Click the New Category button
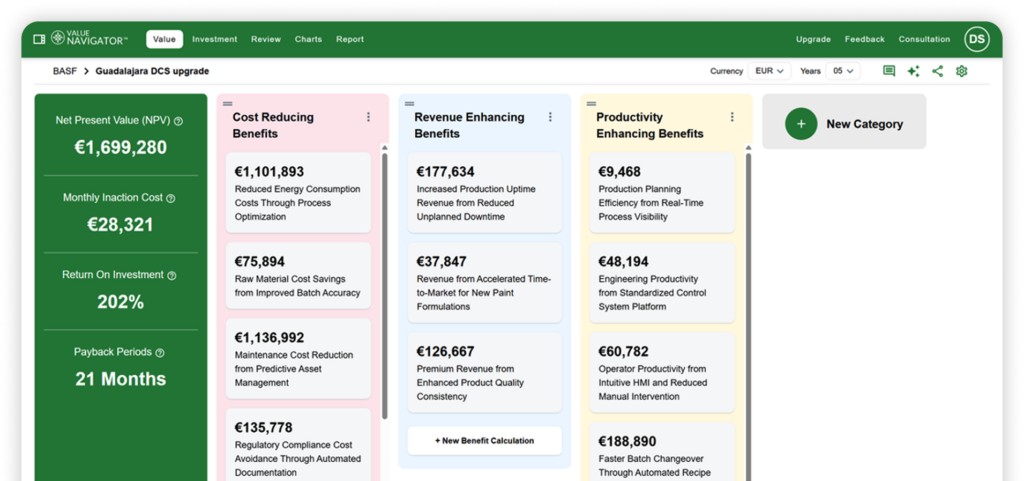The image size is (1024, 481). click(x=844, y=124)
